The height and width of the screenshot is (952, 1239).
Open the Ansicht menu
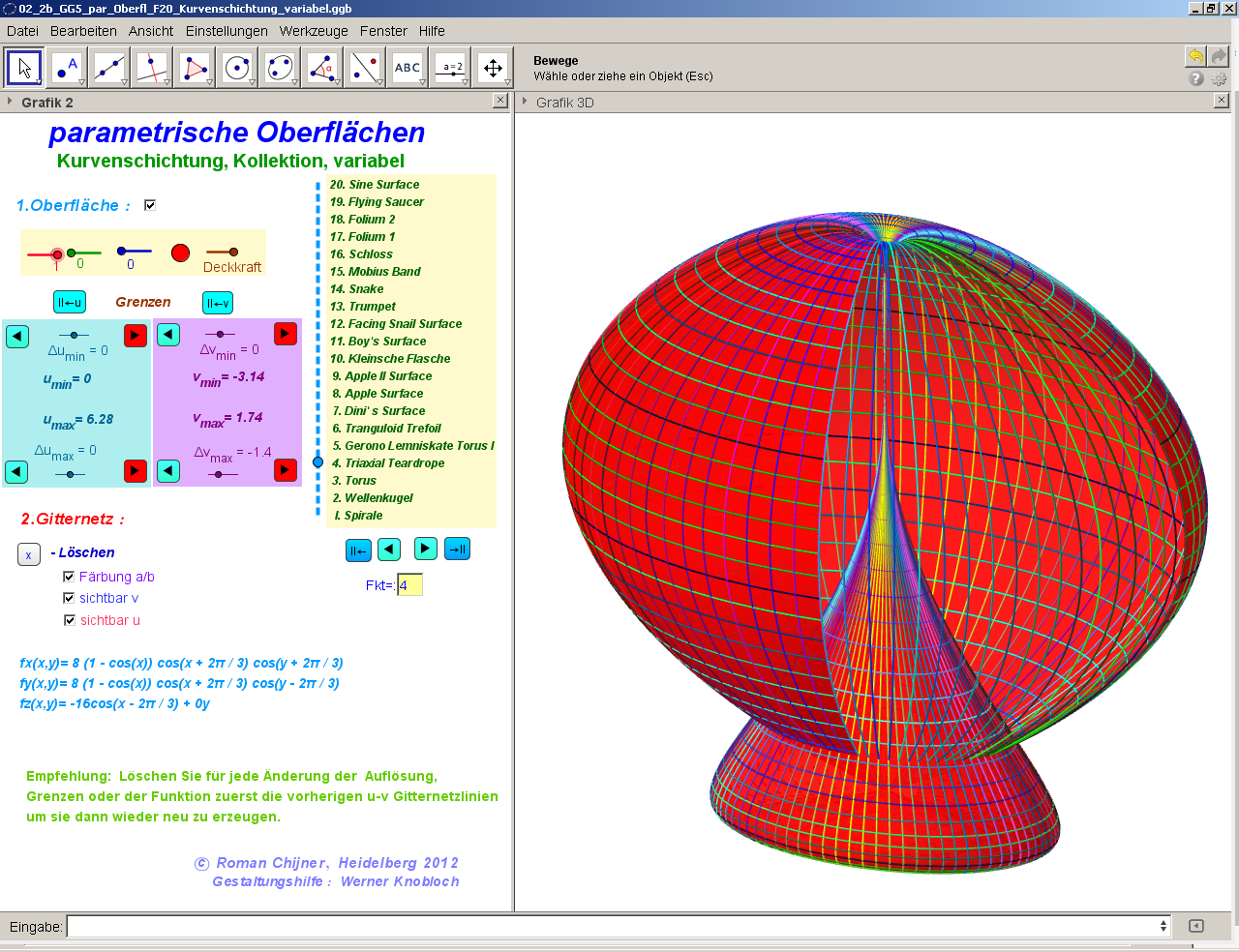(151, 31)
